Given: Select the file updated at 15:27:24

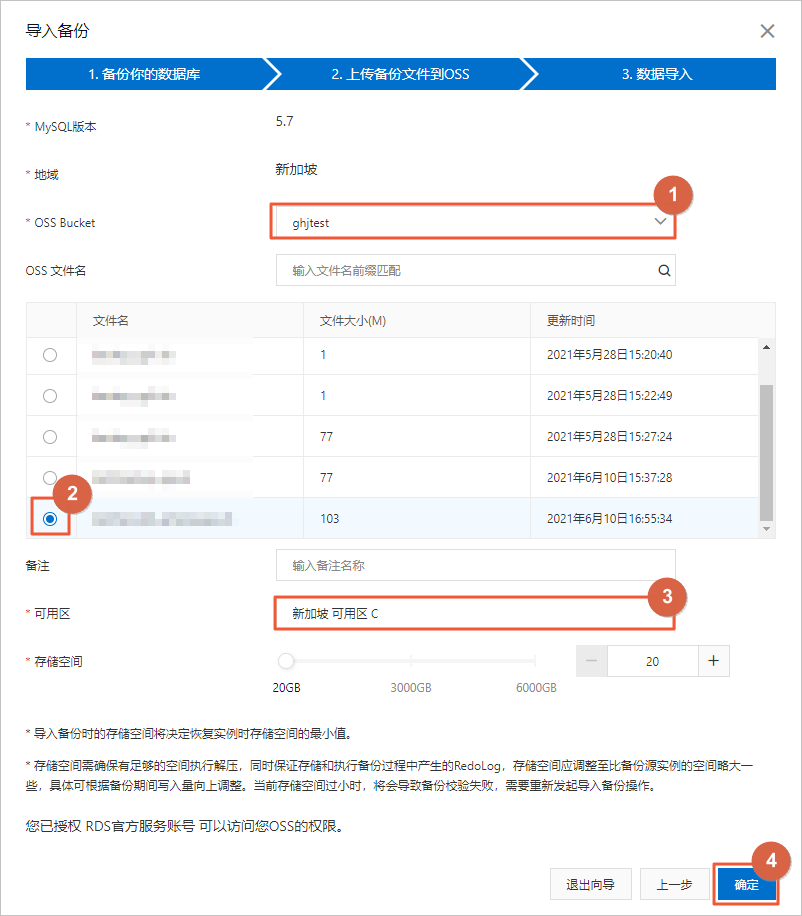Looking at the screenshot, I should (50, 437).
